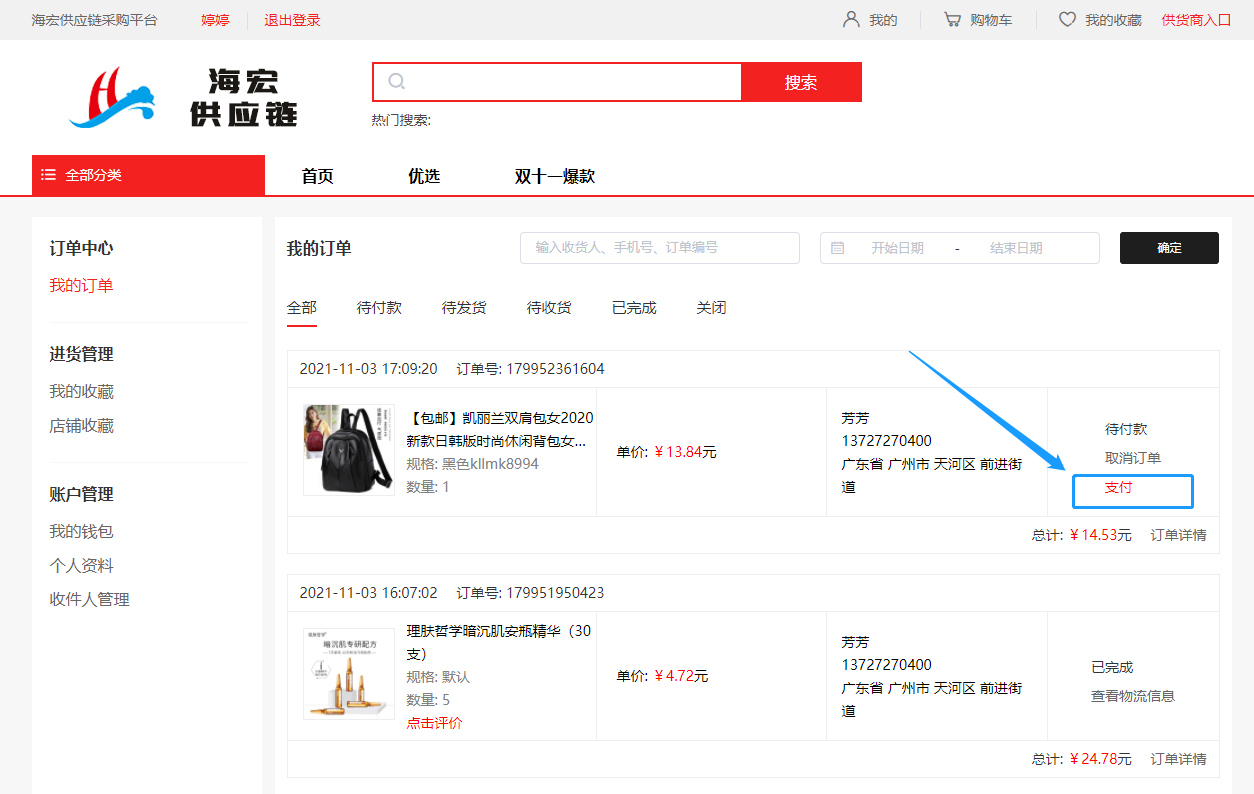Click 已完成 status in the second order
The image size is (1254, 794).
pos(1112,667)
